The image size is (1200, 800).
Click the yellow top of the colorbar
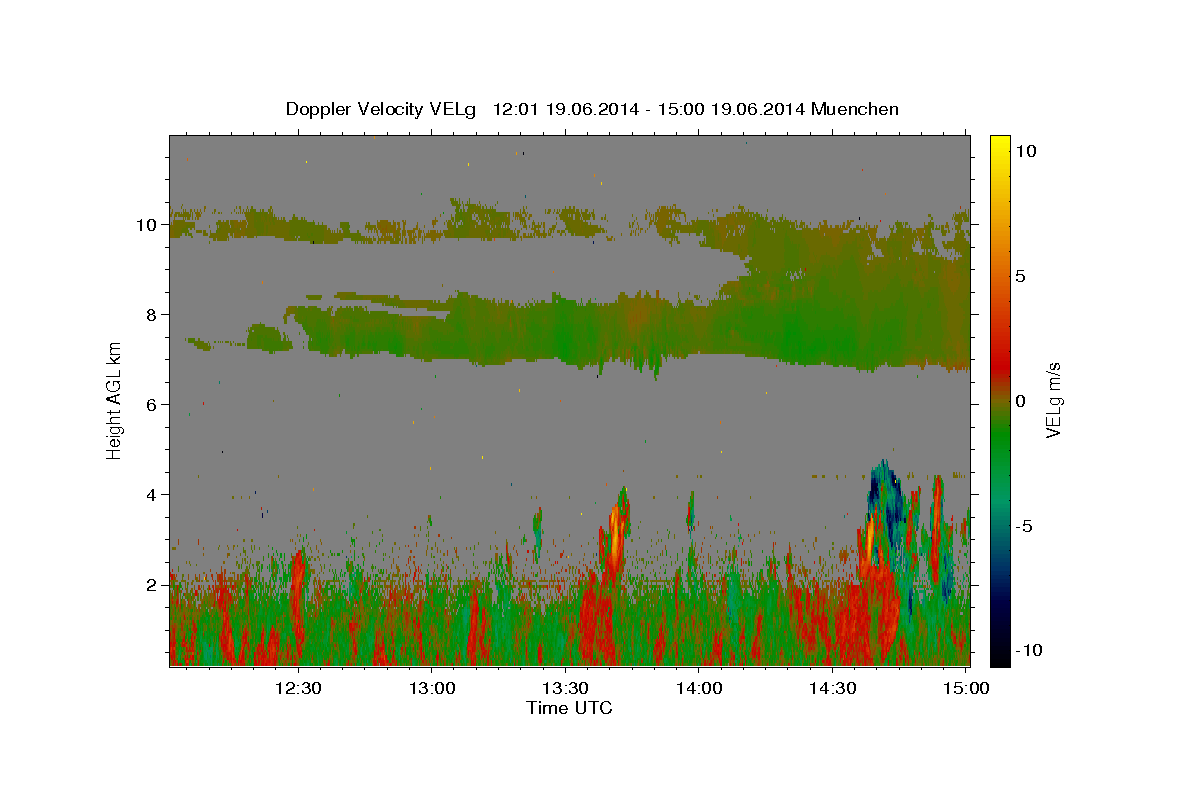pyautogui.click(x=1000, y=145)
